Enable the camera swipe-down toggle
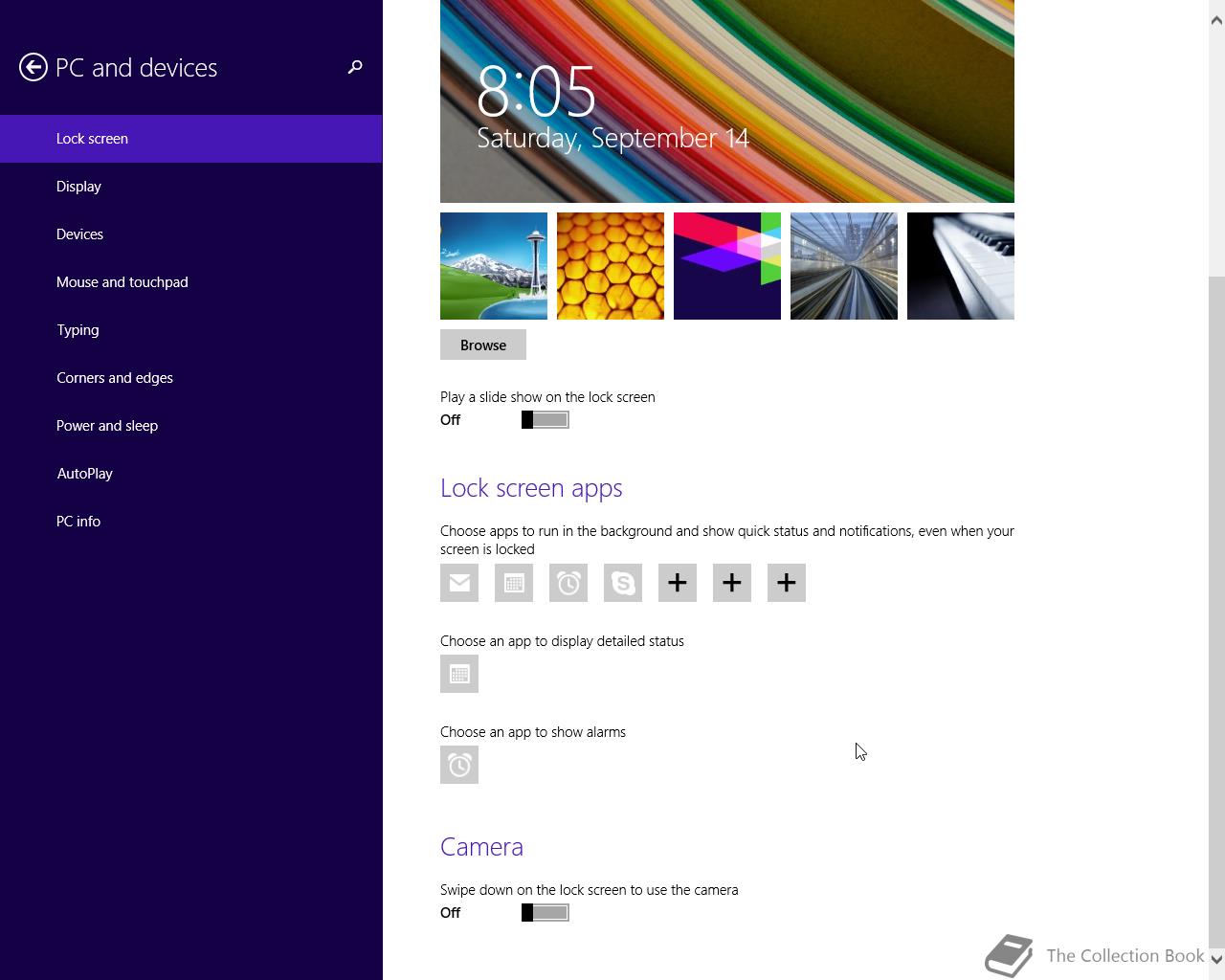Image resolution: width=1225 pixels, height=980 pixels. pos(546,913)
